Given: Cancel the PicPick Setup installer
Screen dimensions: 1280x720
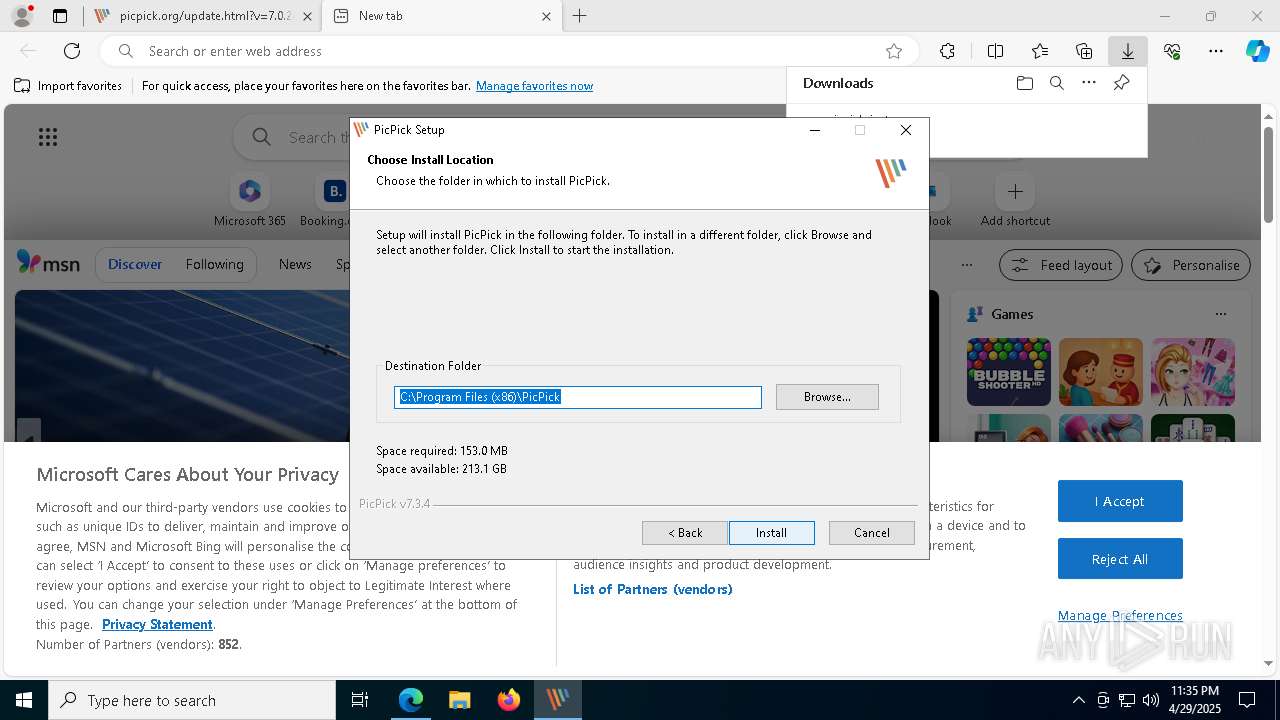Looking at the screenshot, I should coord(871,533).
